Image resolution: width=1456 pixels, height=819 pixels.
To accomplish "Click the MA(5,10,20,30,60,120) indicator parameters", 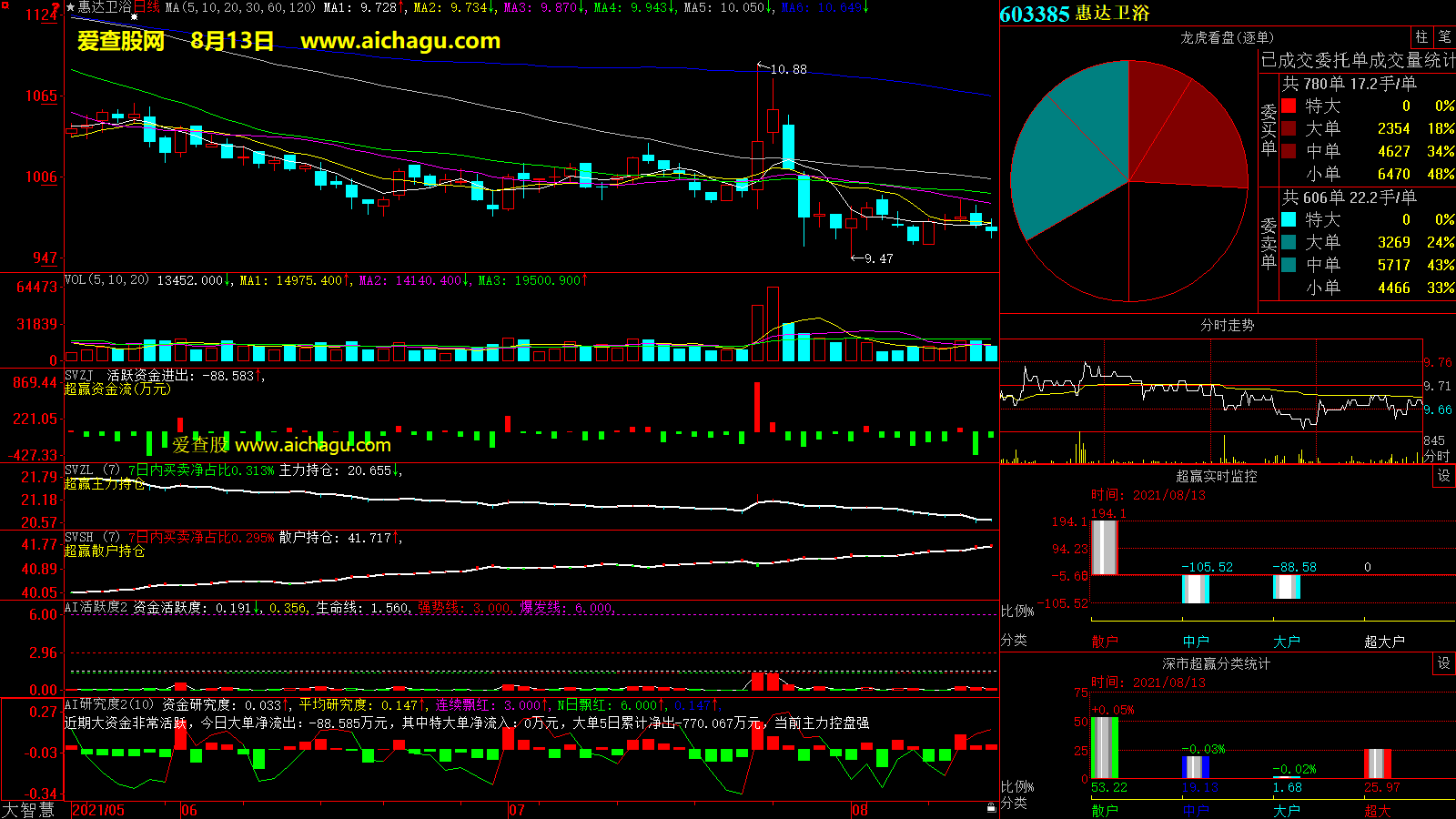I will pos(240,7).
